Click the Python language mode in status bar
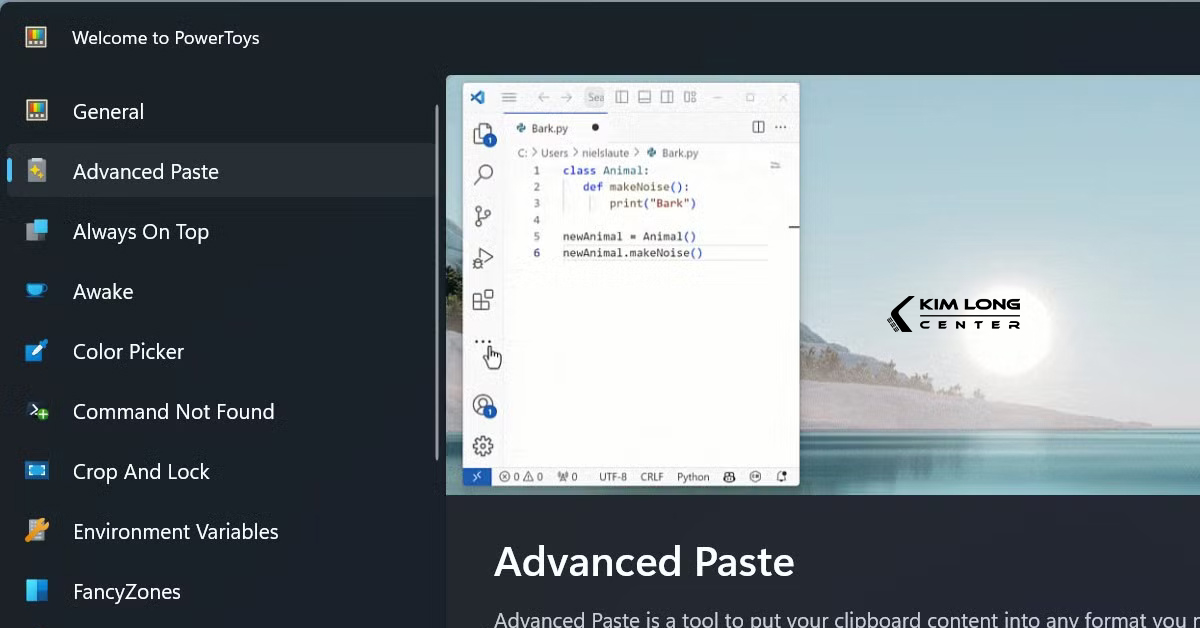The image size is (1200, 628). (693, 477)
